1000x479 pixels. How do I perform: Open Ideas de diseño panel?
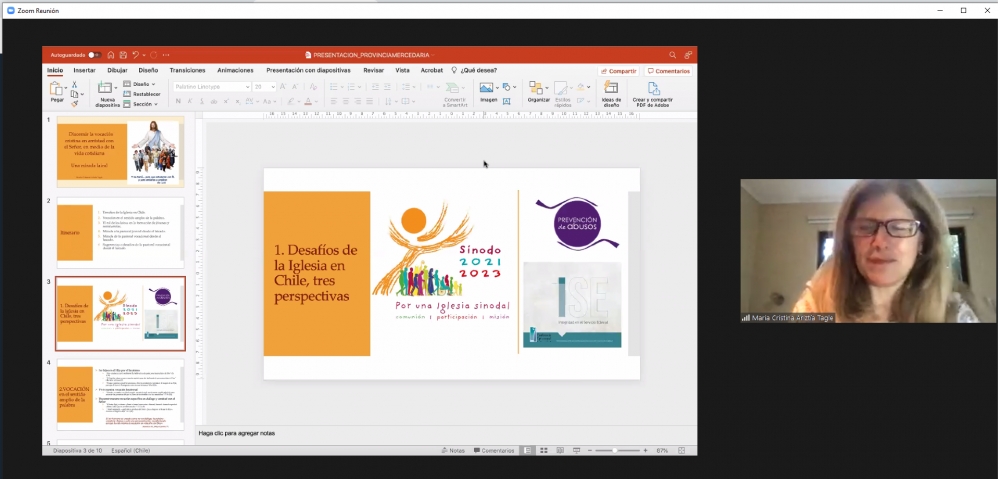[x=611, y=90]
